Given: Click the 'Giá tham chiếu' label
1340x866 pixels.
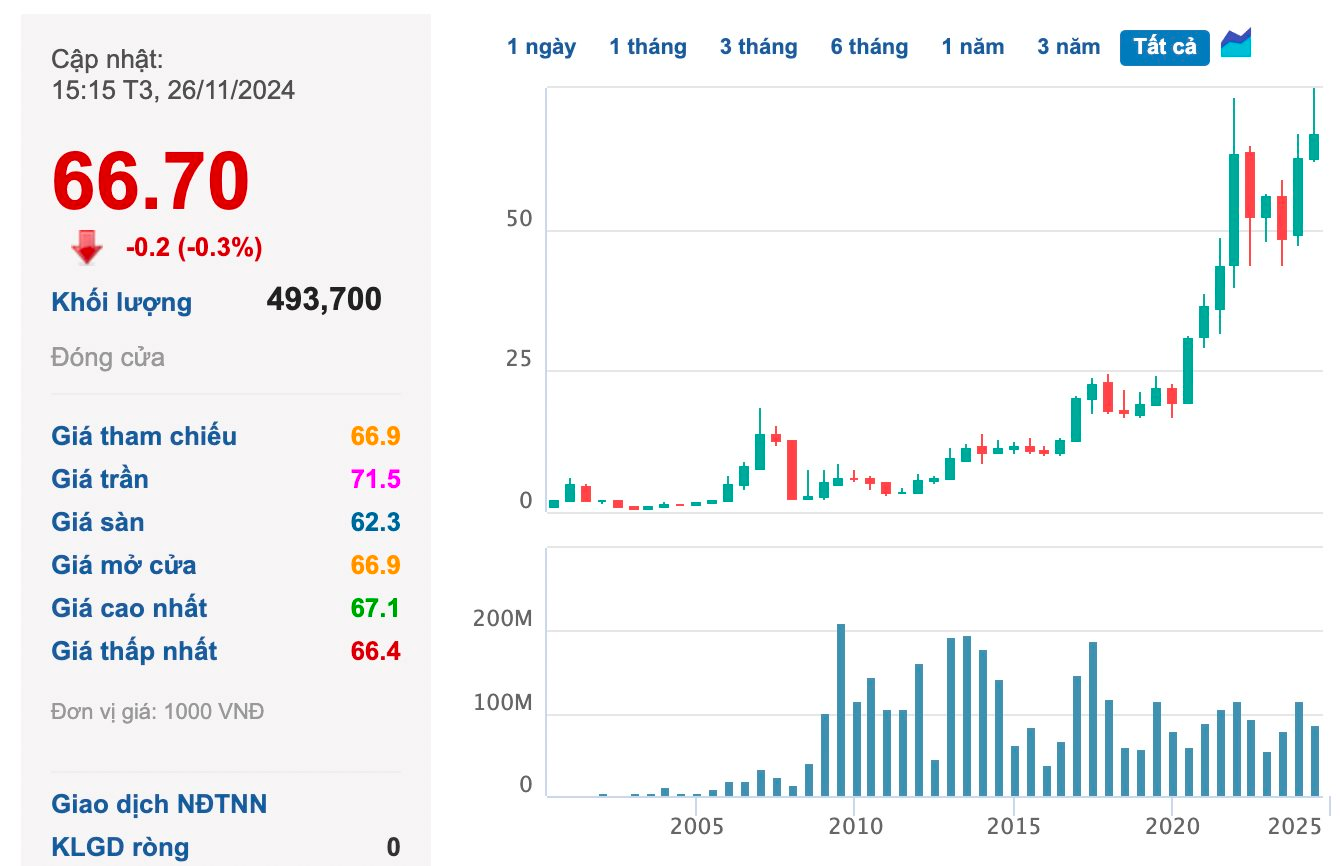Looking at the screenshot, I should [x=144, y=436].
